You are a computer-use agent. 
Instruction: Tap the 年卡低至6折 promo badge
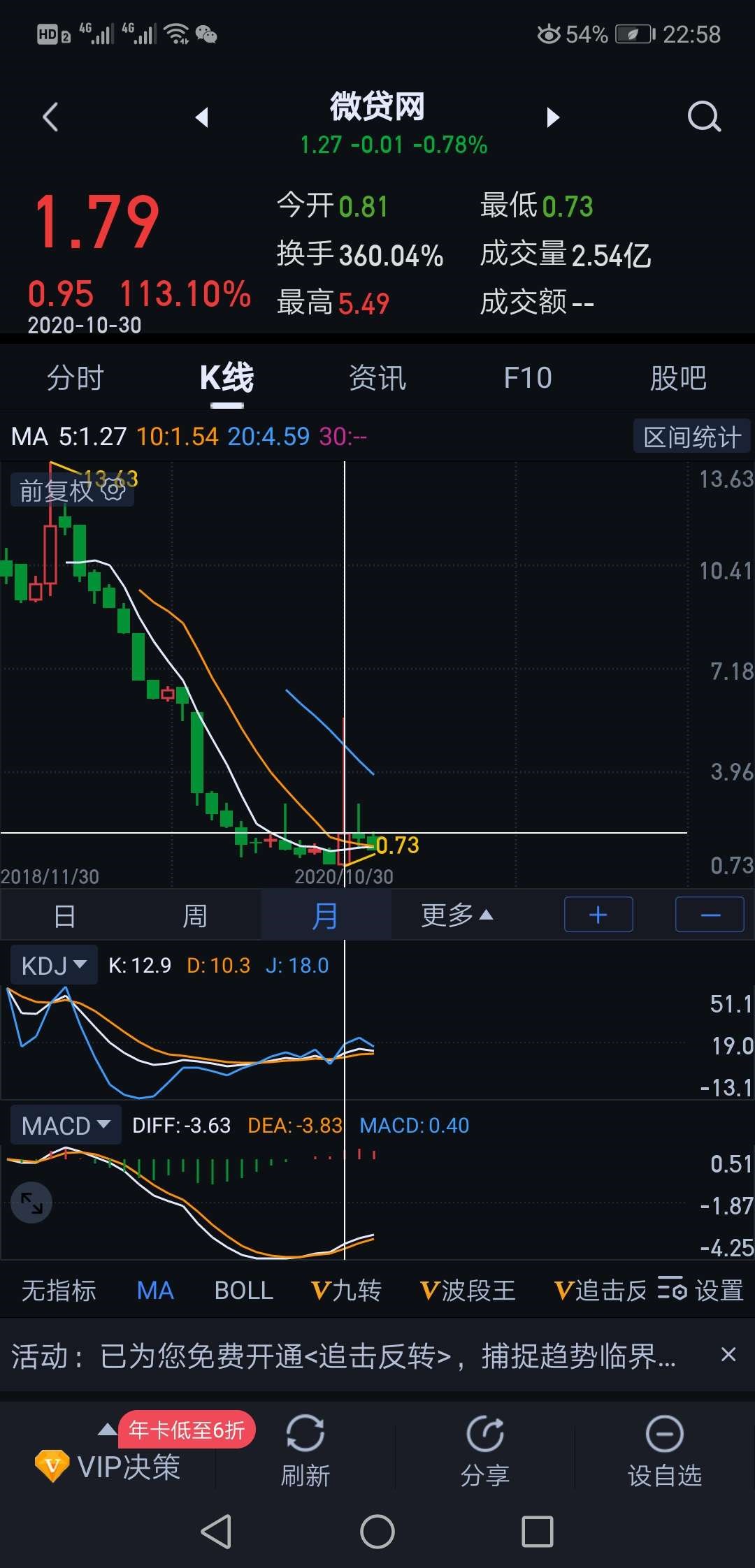[x=187, y=1430]
